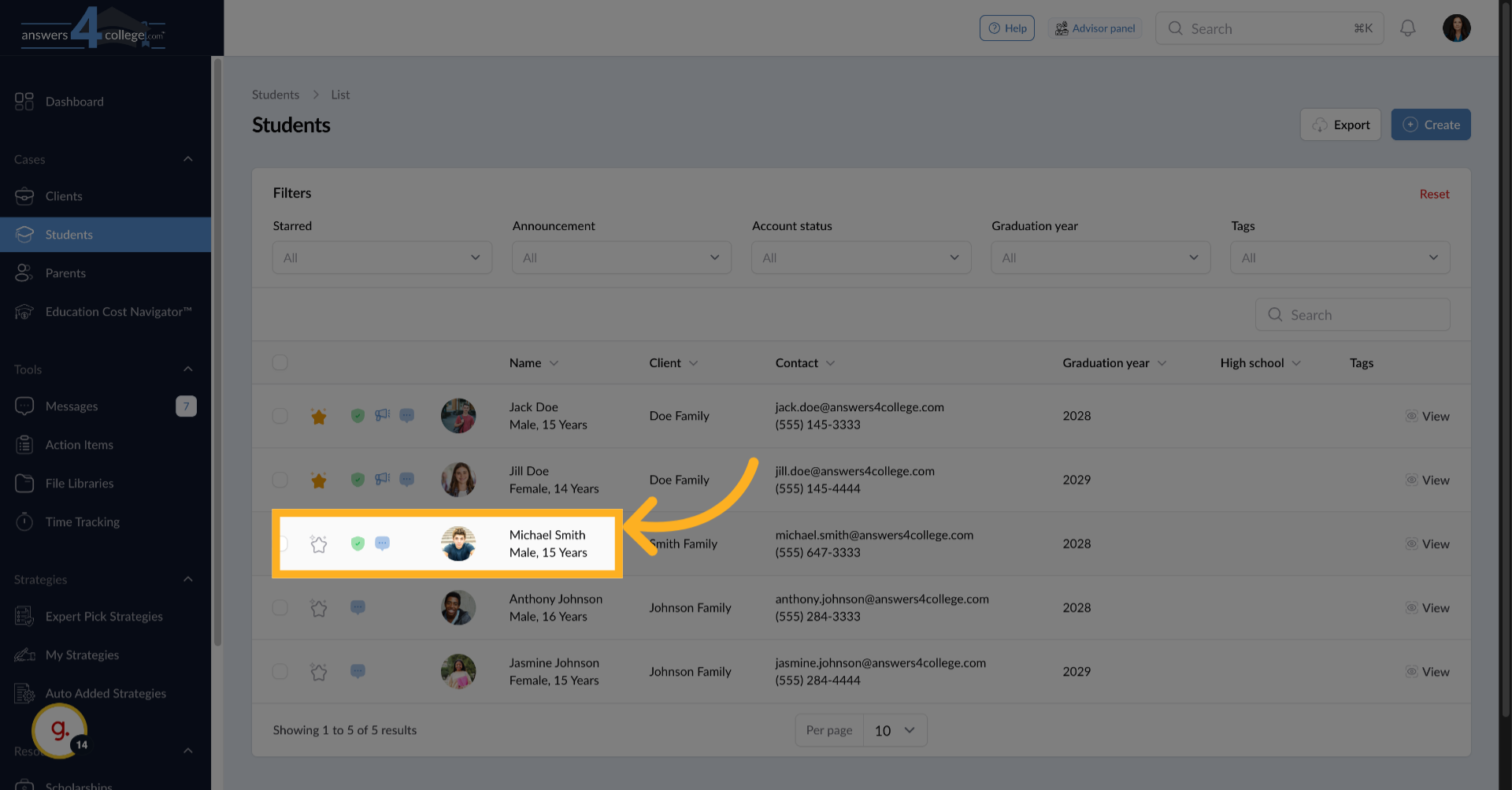The height and width of the screenshot is (790, 1512).
Task: Go to Clients in the sidebar
Action: tap(64, 196)
